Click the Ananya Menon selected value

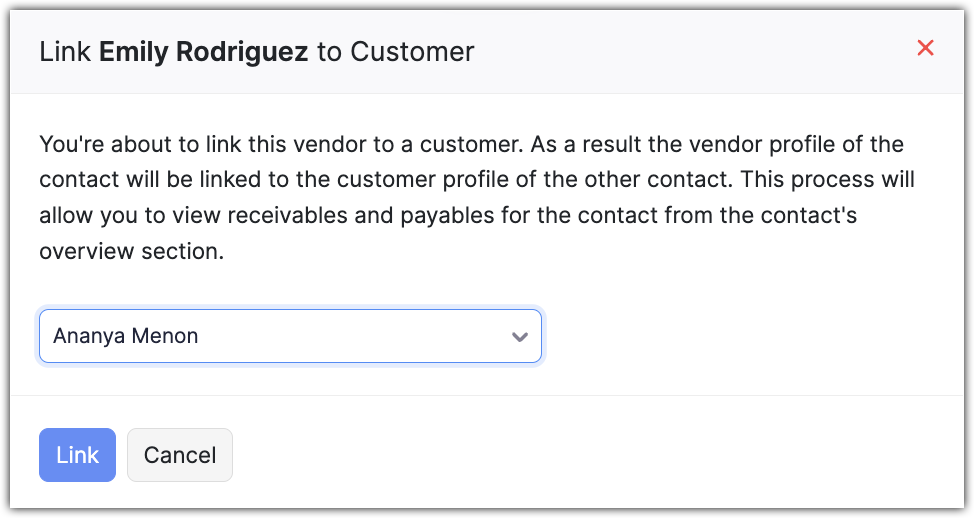click(x=126, y=336)
